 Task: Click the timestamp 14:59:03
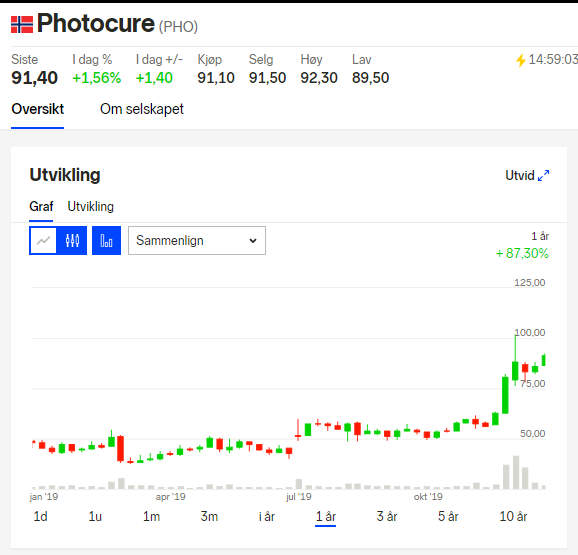click(x=553, y=60)
